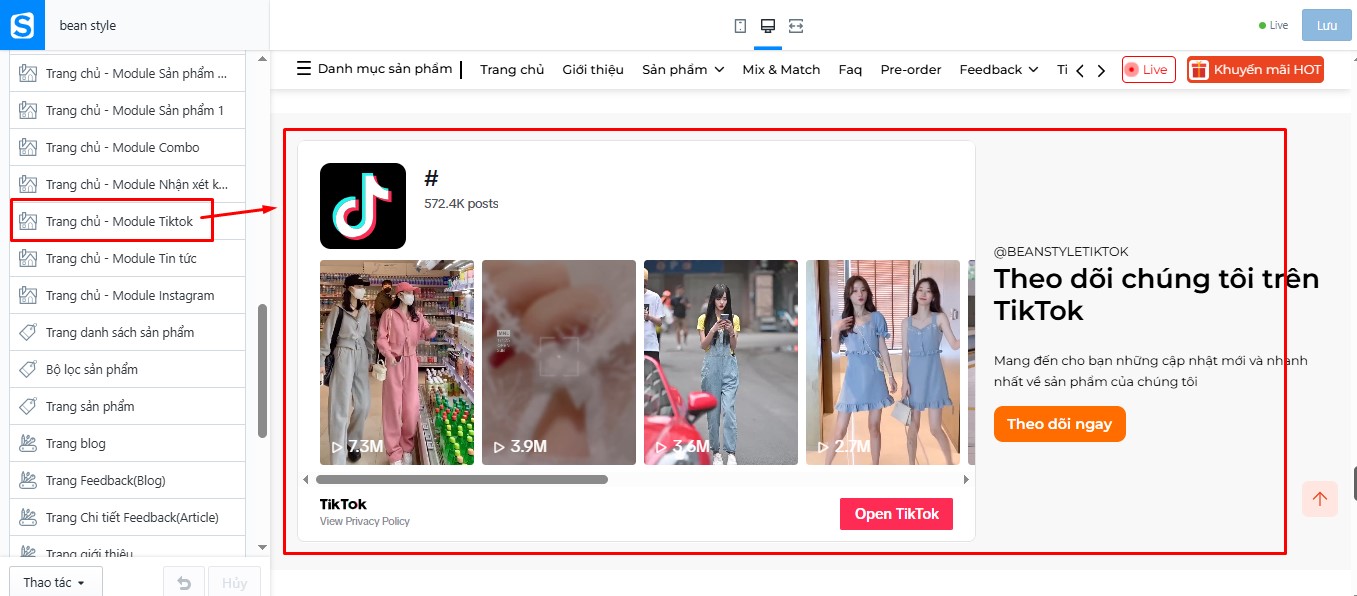Screen dimensions: 1357x596
Task: Expand Sản phẩm nav dropdown
Action: tap(683, 70)
